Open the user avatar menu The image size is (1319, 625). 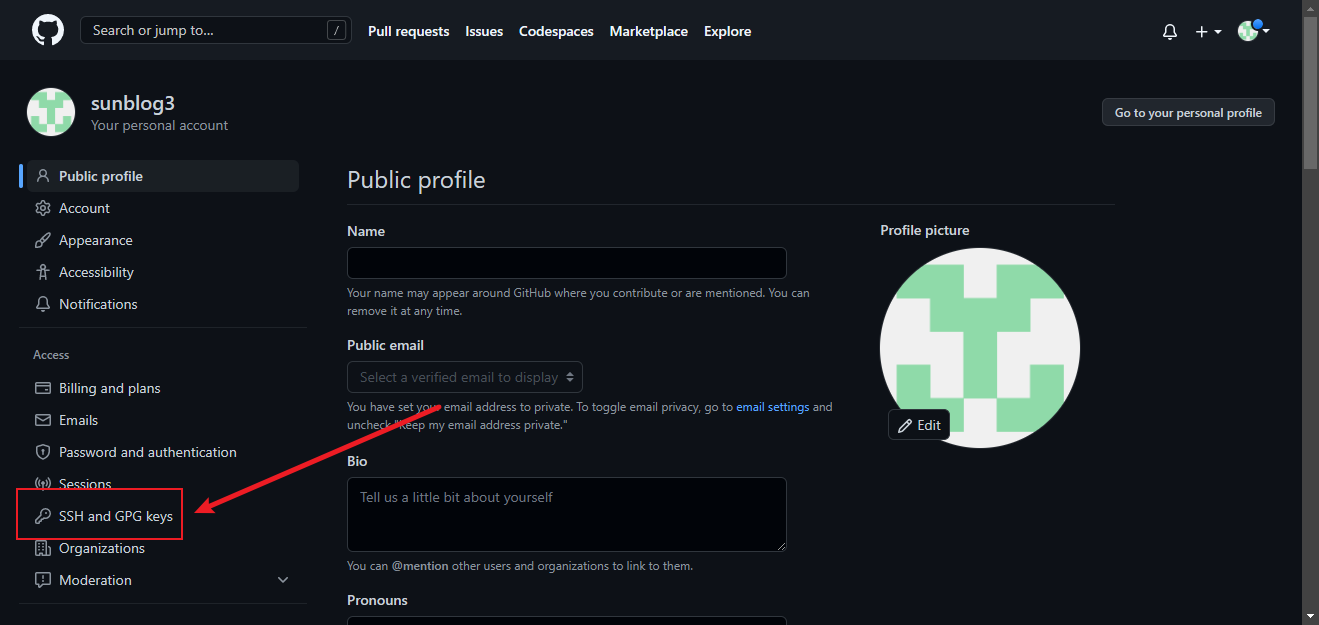[x=1253, y=31]
